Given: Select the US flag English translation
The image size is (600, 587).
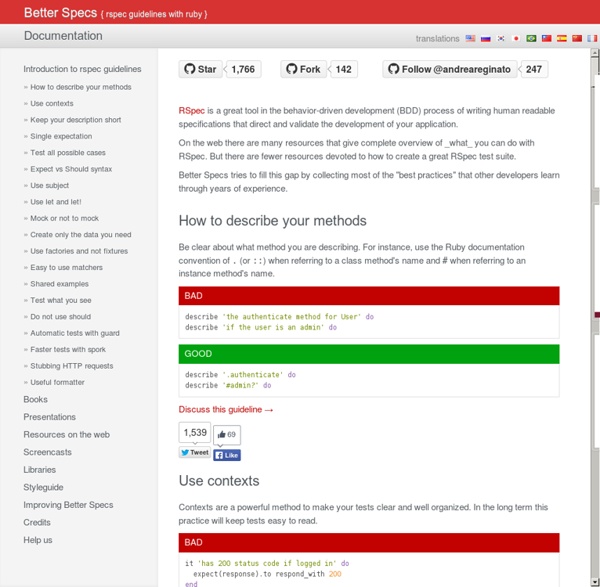Looking at the screenshot, I should click(x=470, y=38).
